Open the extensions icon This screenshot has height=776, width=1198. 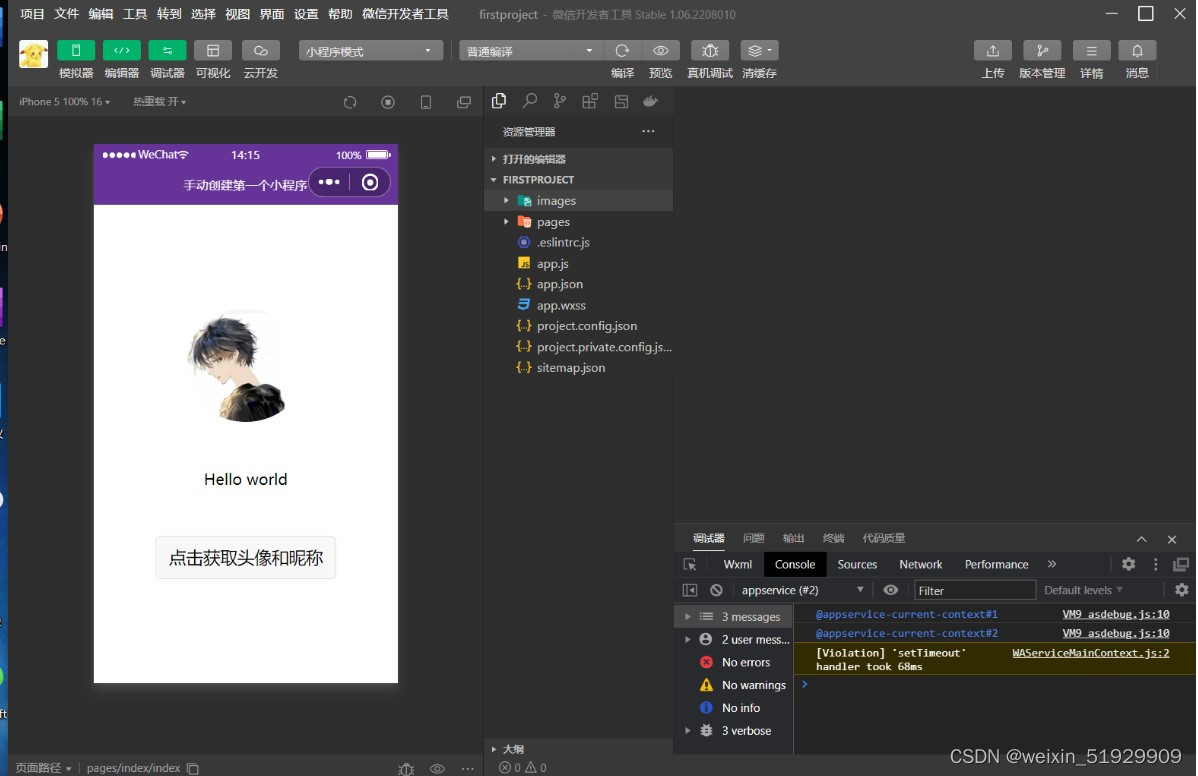click(x=590, y=101)
